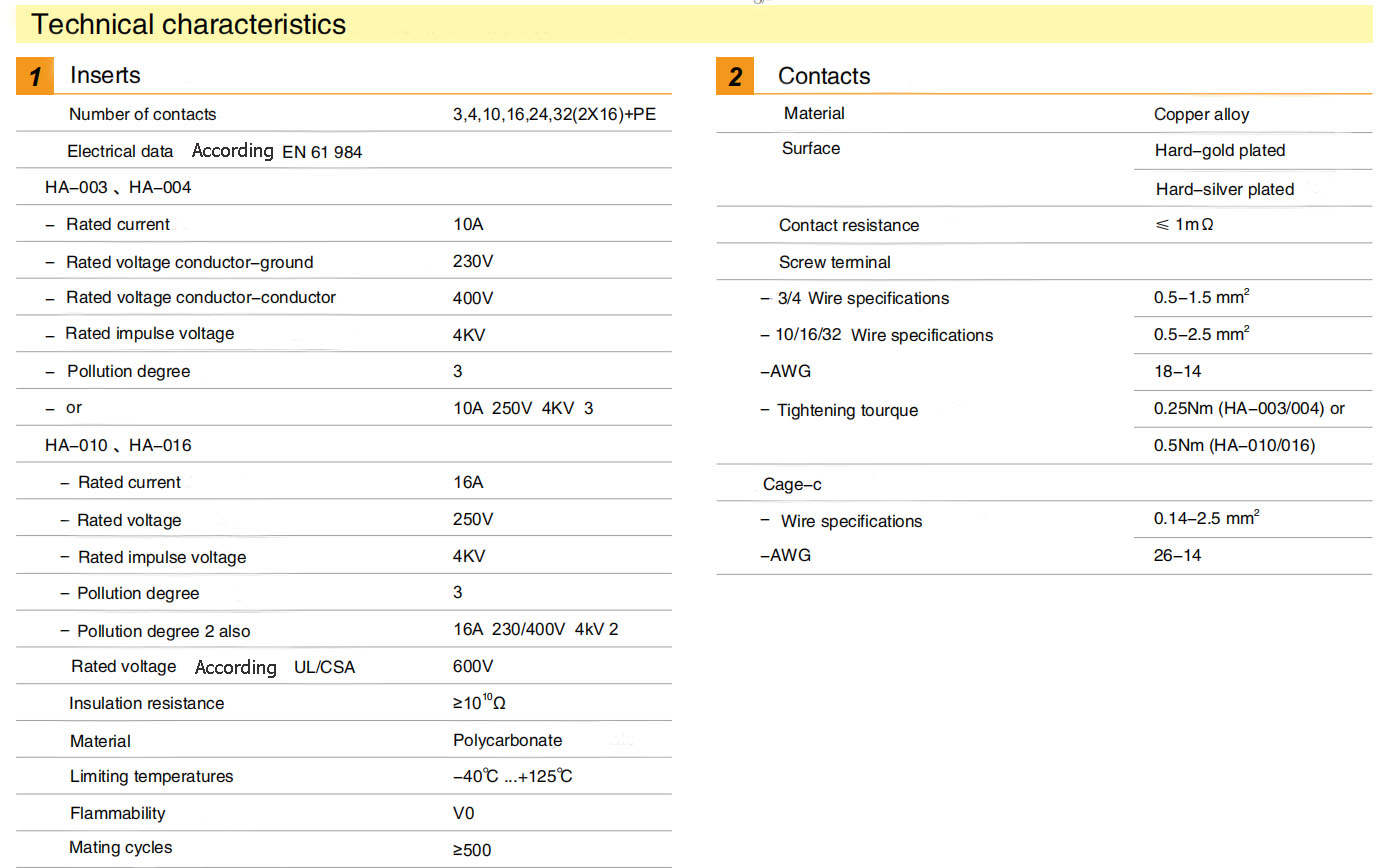The width and height of the screenshot is (1389, 868).
Task: Click the "Limiting temperatures" label
Action: pyautogui.click(x=151, y=776)
